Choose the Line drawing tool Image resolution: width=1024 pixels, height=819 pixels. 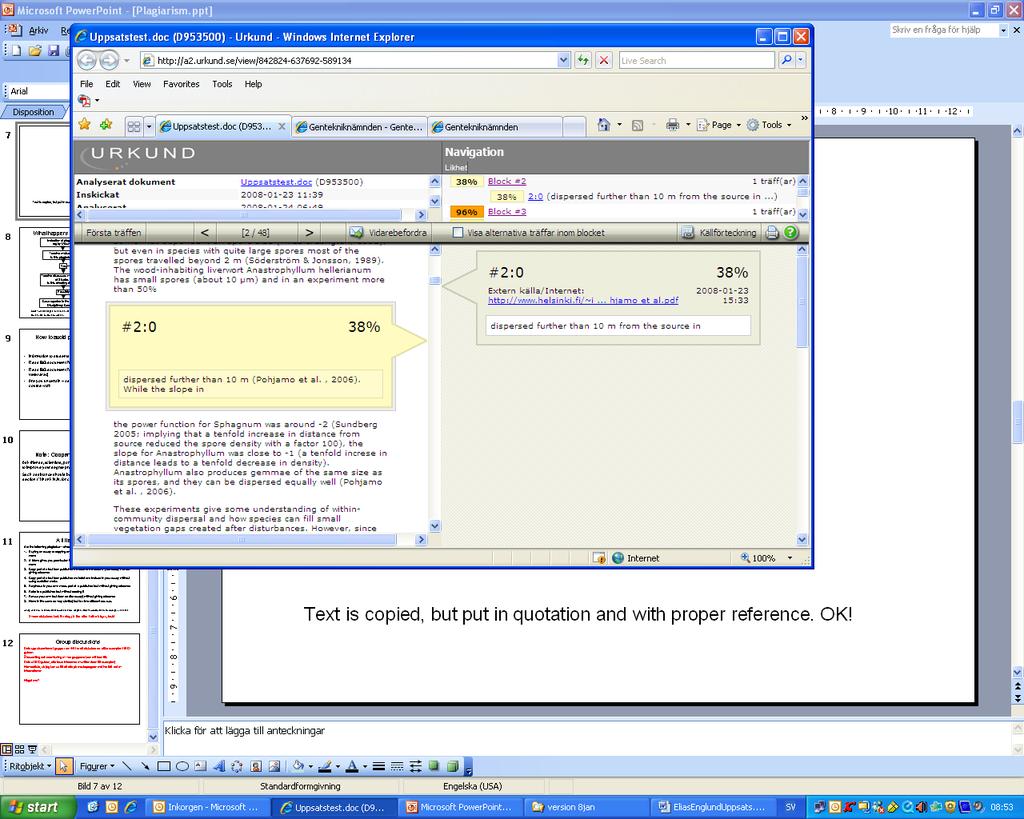tap(127, 766)
